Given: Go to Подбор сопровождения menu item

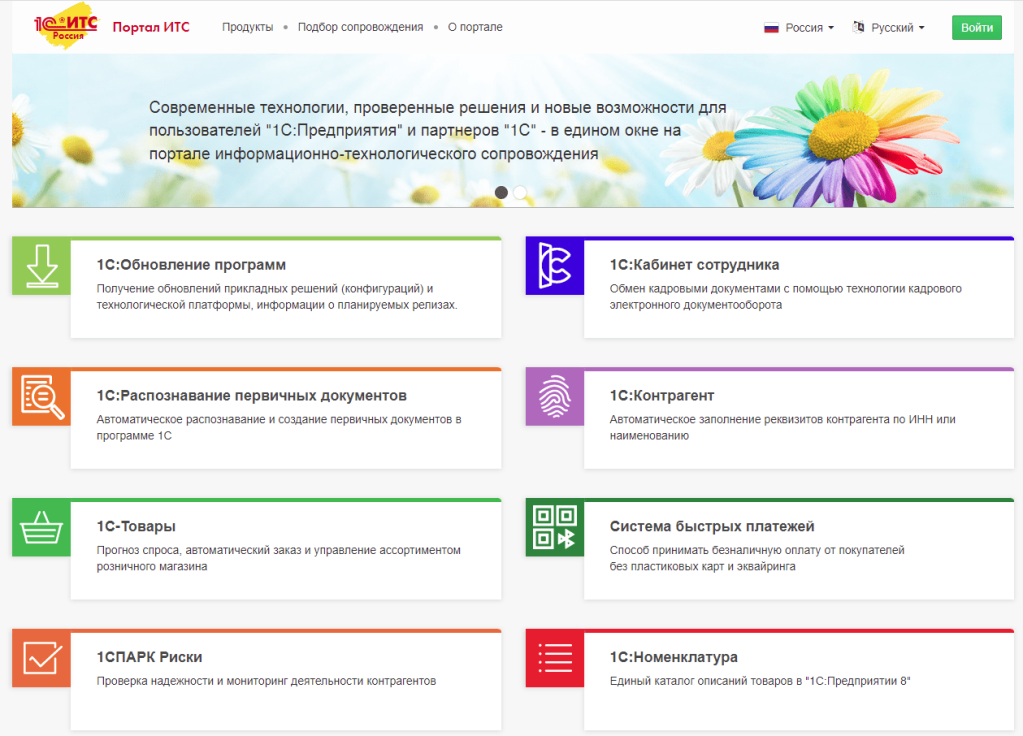Looking at the screenshot, I should [360, 27].
